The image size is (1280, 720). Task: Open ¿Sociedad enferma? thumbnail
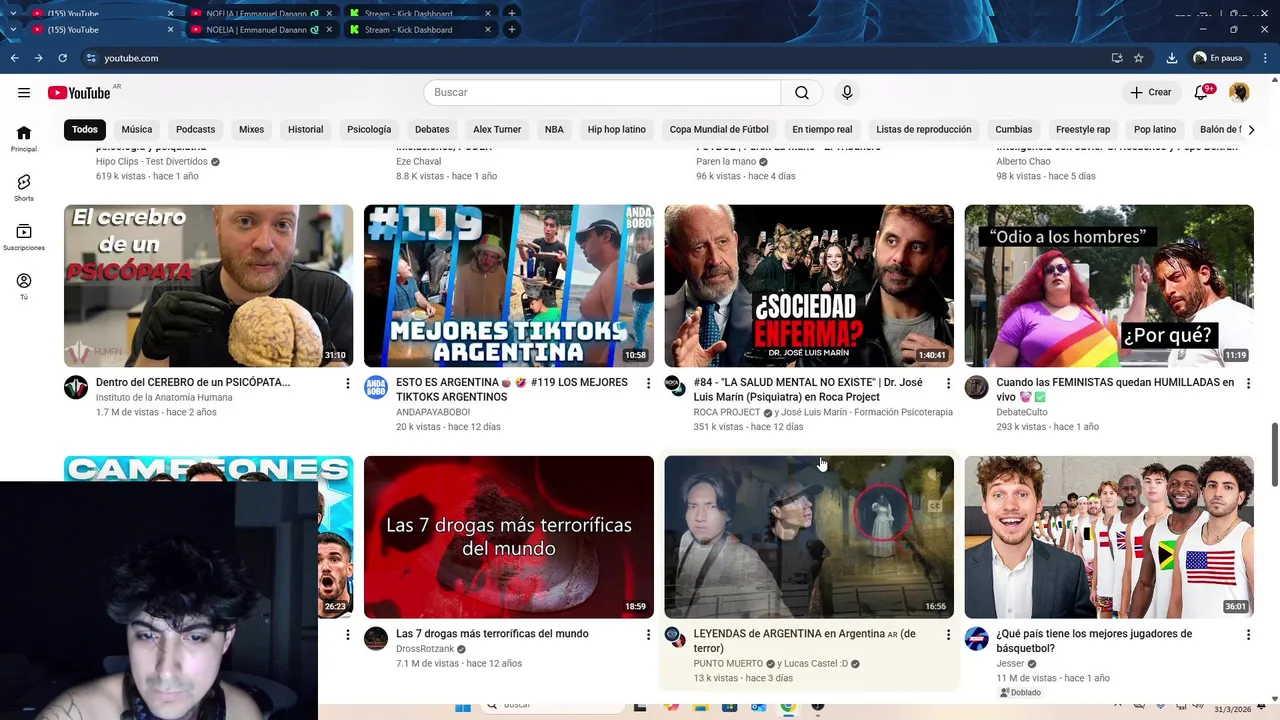[x=809, y=286]
